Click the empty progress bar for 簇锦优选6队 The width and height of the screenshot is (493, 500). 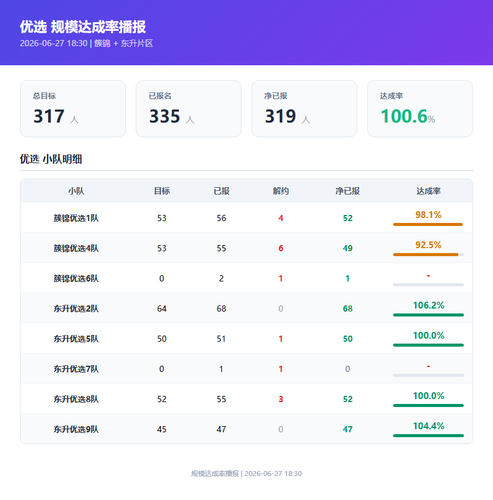coord(428,285)
